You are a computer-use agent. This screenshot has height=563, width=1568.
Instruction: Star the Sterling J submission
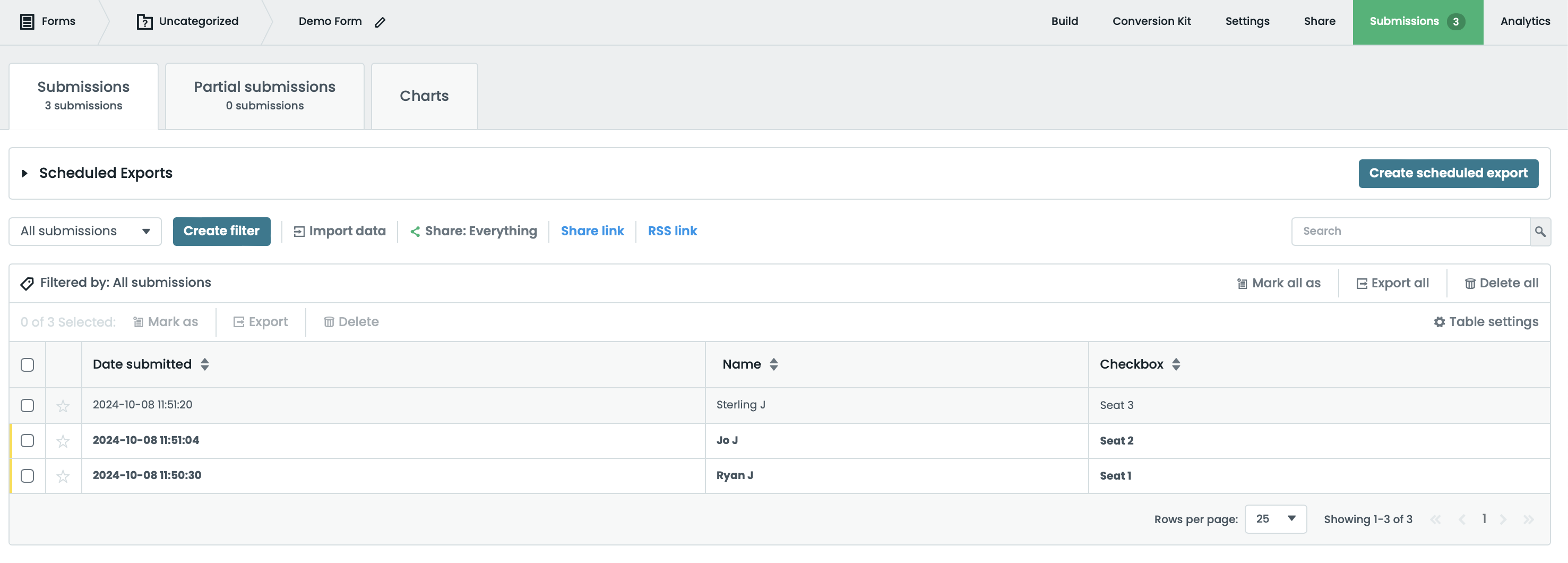pos(63,406)
